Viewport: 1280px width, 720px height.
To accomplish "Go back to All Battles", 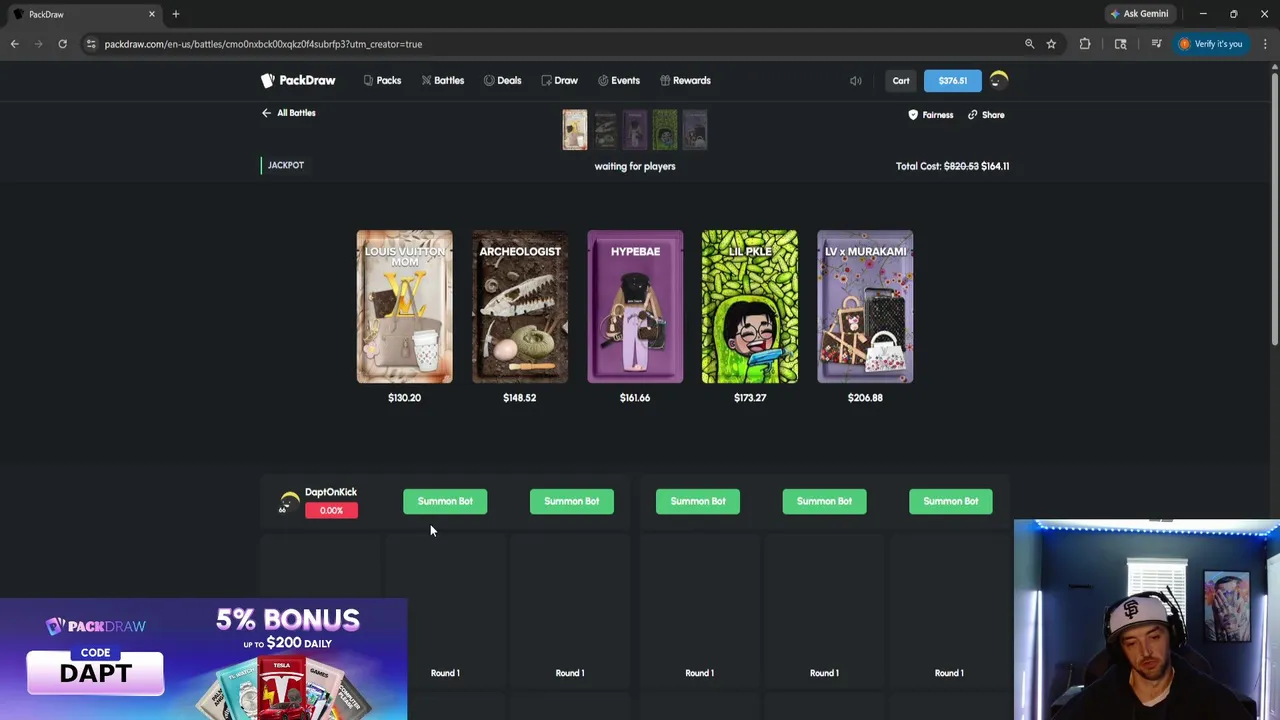I will (288, 113).
